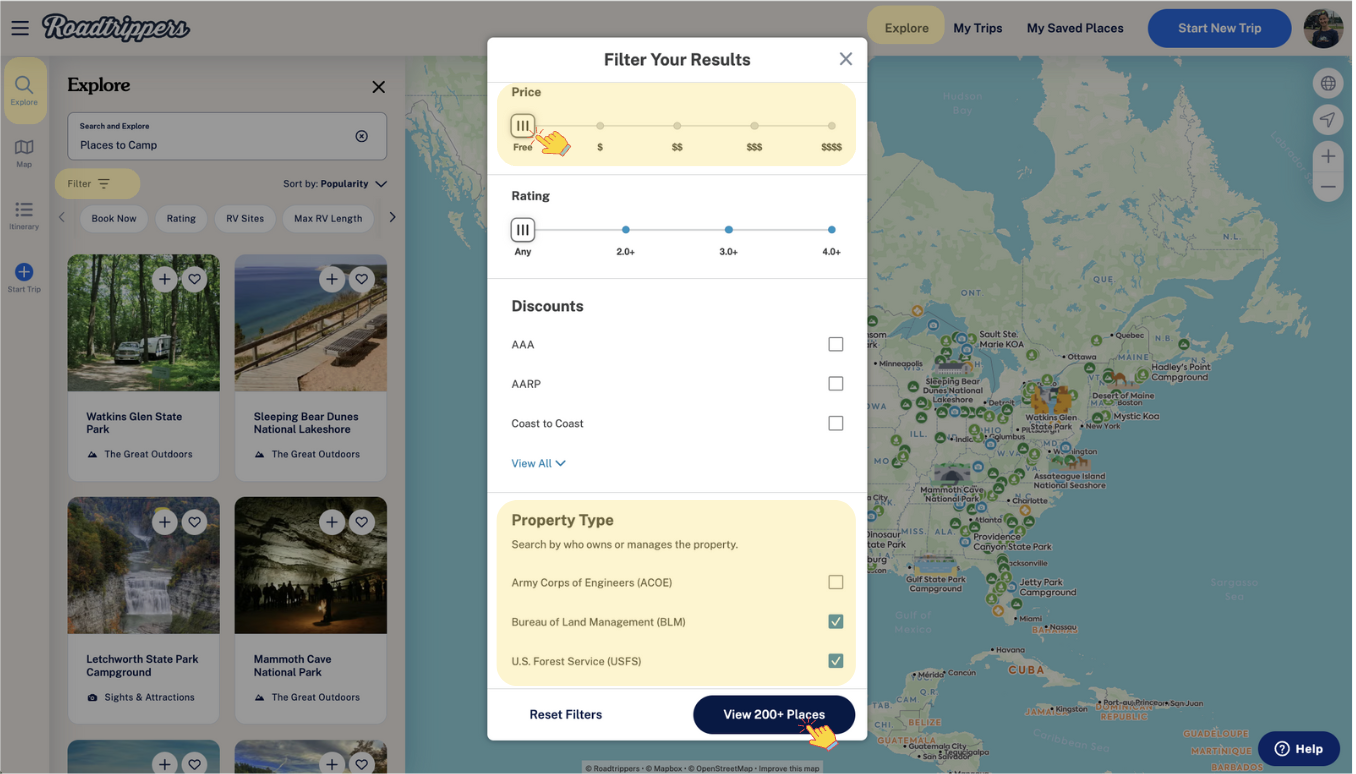Open the Help button
This screenshot has height=774, width=1356.
pos(1298,748)
